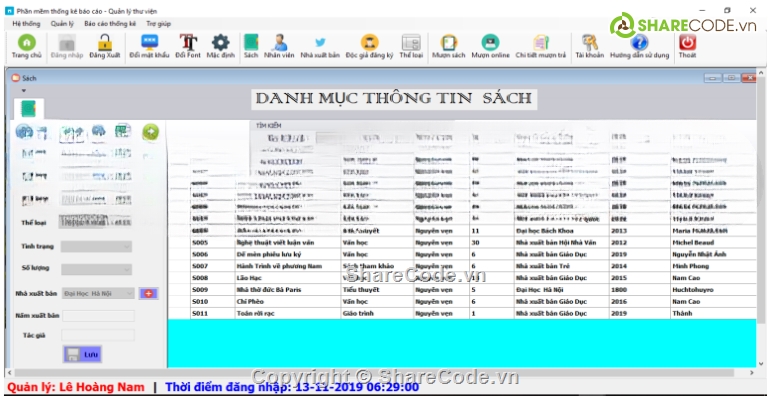Image resolution: width=768 pixels, height=396 pixels.
Task: Click the 'Nhà xuất bản Hội Nhà Văn' cell
Action: (x=562, y=243)
